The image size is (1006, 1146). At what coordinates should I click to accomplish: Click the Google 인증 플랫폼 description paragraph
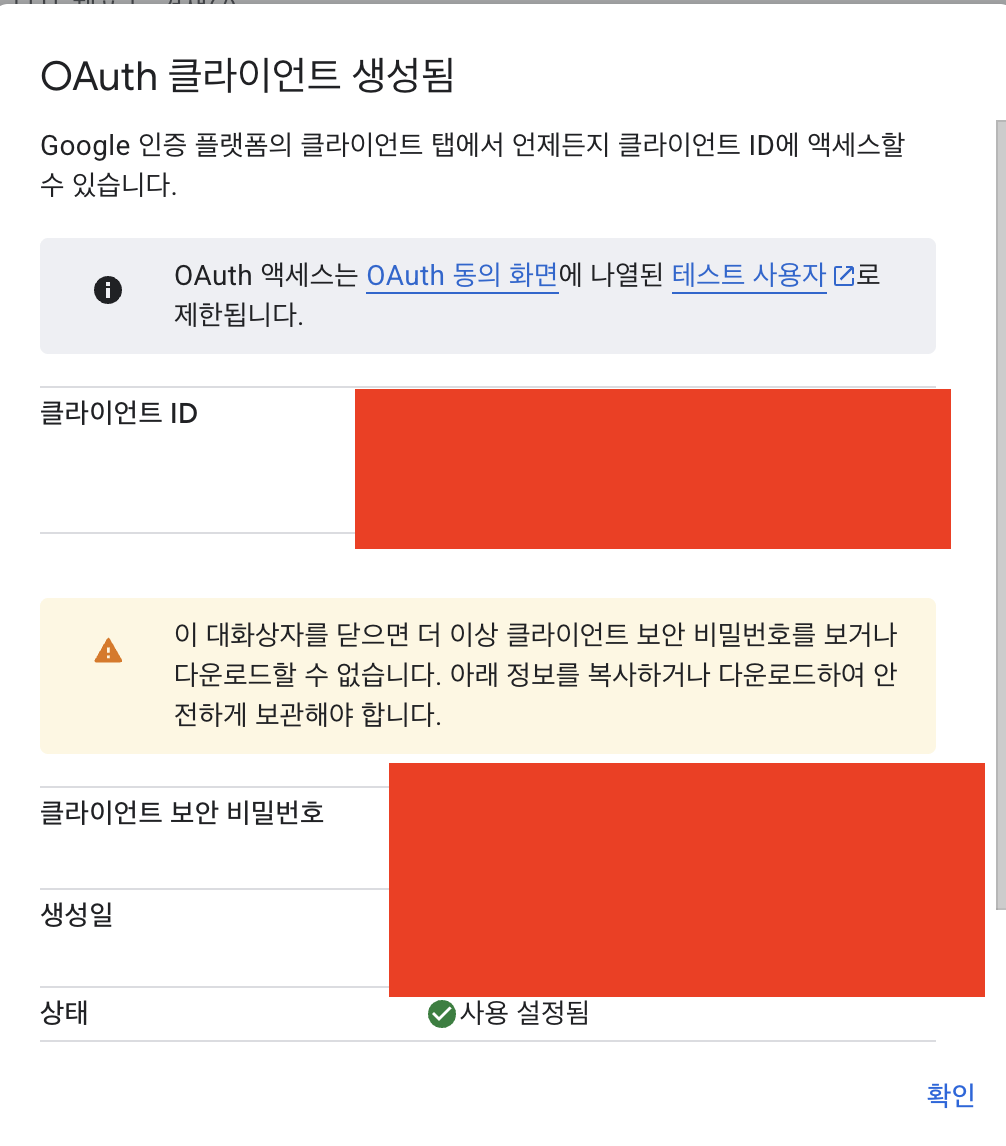click(472, 165)
